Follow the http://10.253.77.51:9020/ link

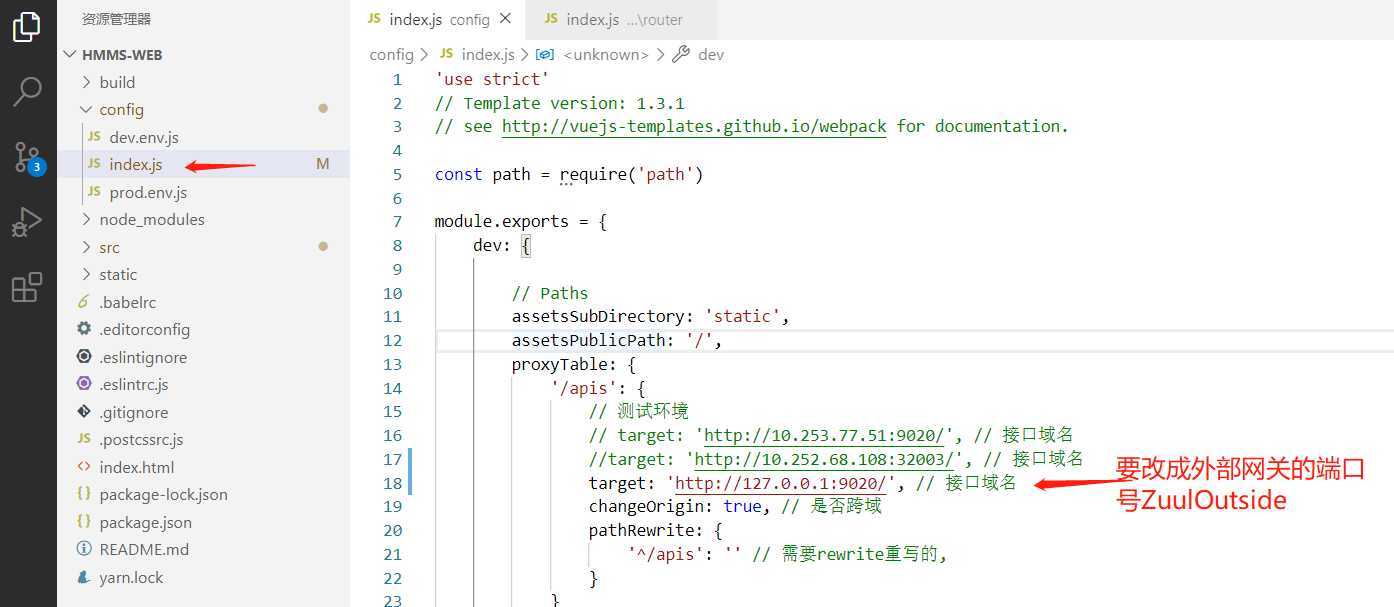pos(825,435)
